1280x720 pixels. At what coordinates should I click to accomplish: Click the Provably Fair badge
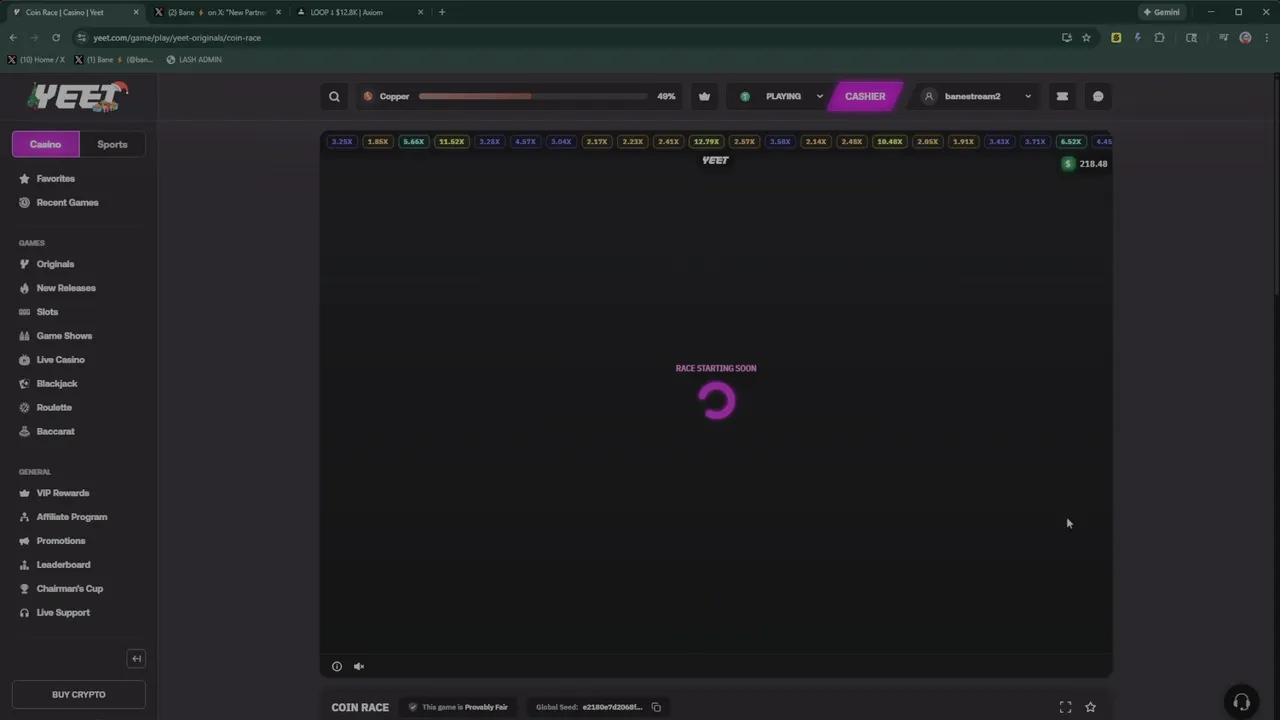(x=458, y=707)
